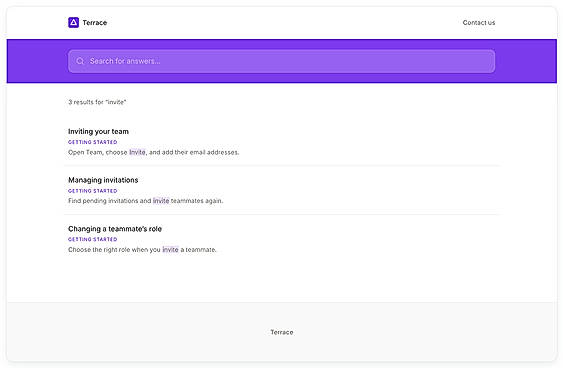Image resolution: width=563 pixels, height=368 pixels.
Task: Click the Terrace brand name in header
Action: click(95, 23)
